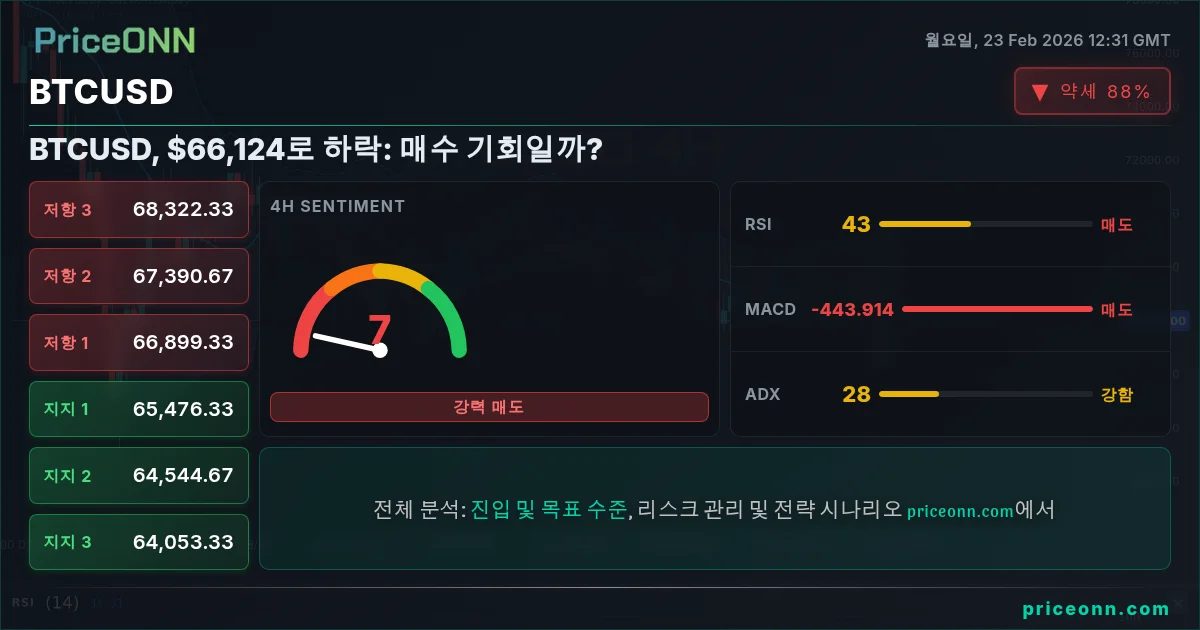Select the 지지 3 level 64,053.33
The image size is (1200, 630).
pyautogui.click(x=139, y=542)
